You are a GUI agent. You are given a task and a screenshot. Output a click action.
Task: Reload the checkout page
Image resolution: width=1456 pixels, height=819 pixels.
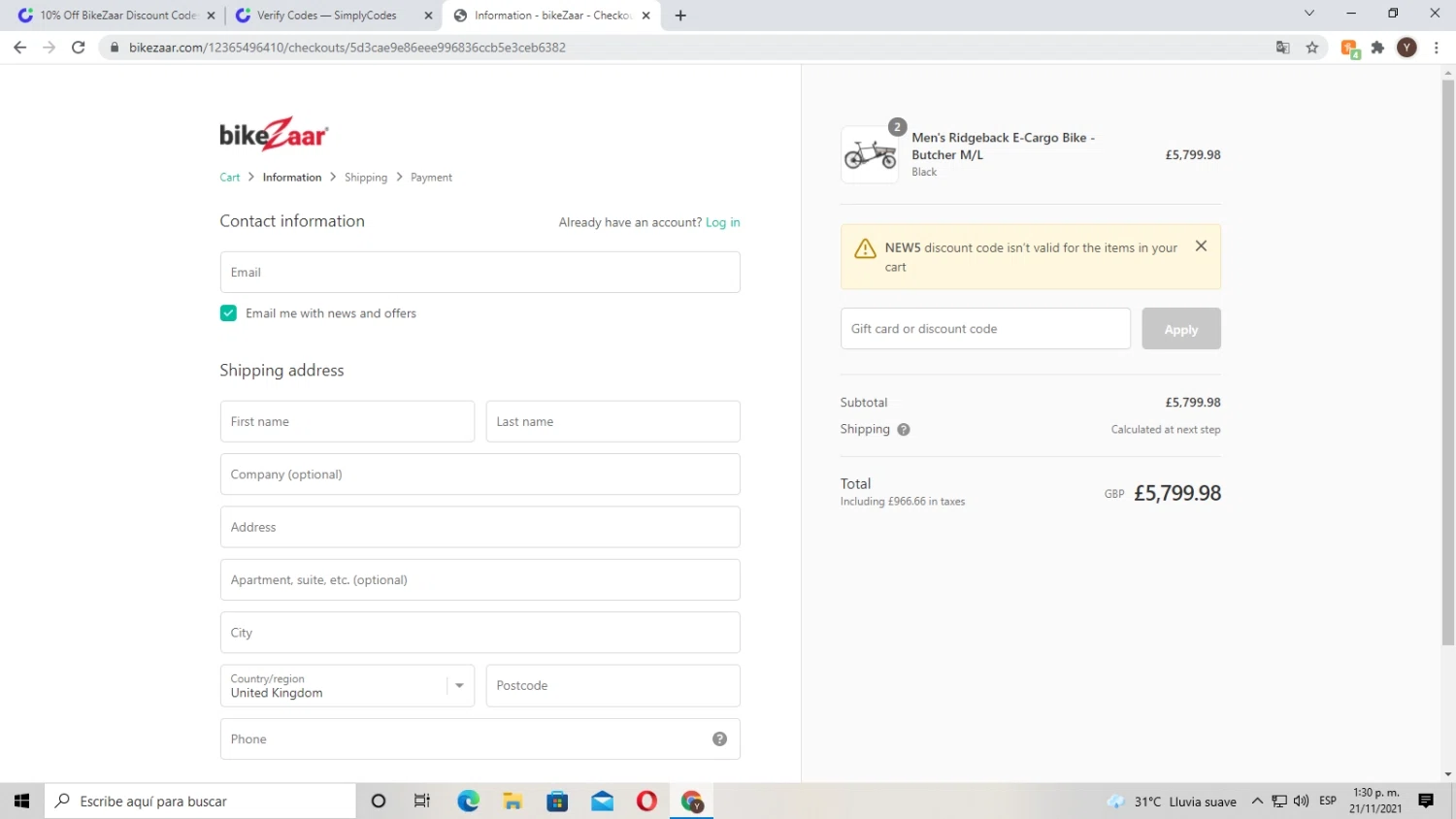pos(79,47)
